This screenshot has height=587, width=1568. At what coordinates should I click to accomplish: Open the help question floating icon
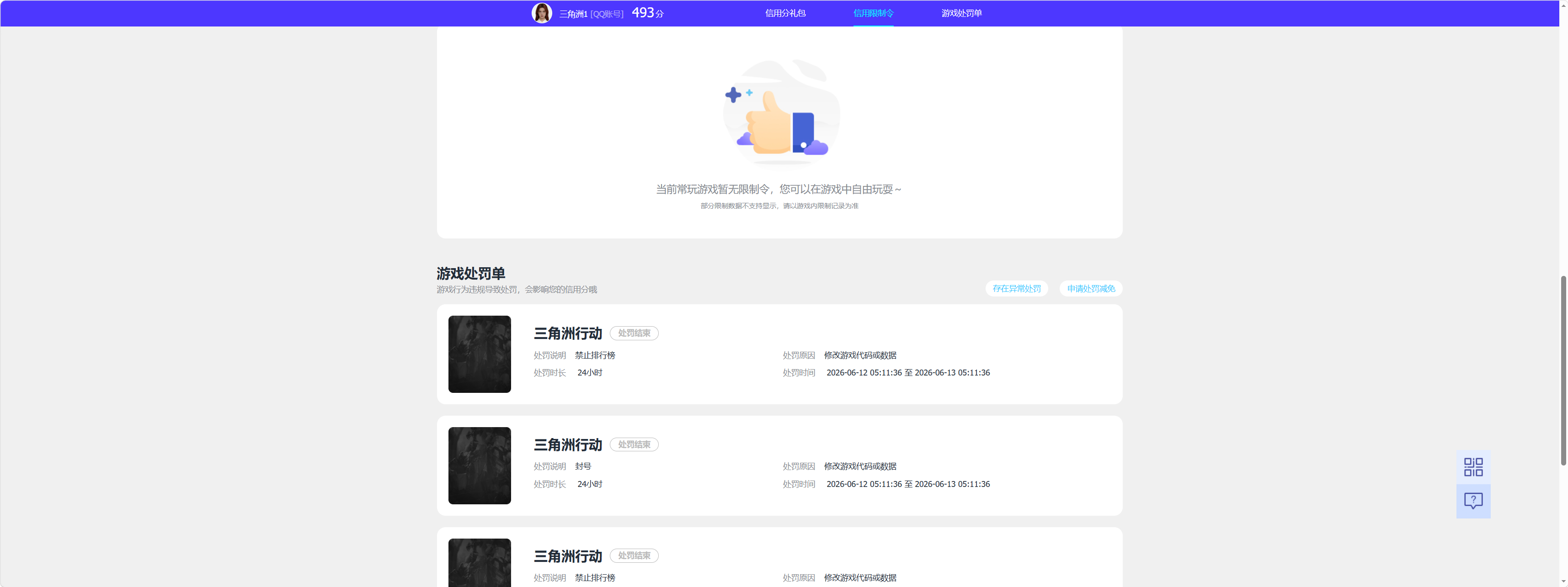click(x=1473, y=501)
